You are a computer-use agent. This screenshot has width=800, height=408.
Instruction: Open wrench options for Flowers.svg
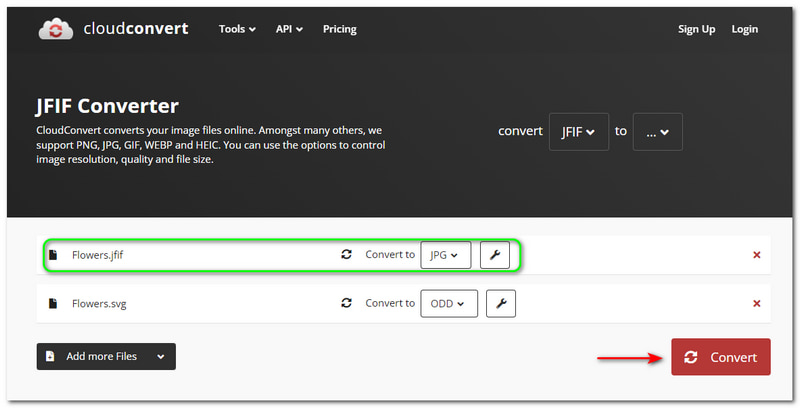(x=502, y=303)
